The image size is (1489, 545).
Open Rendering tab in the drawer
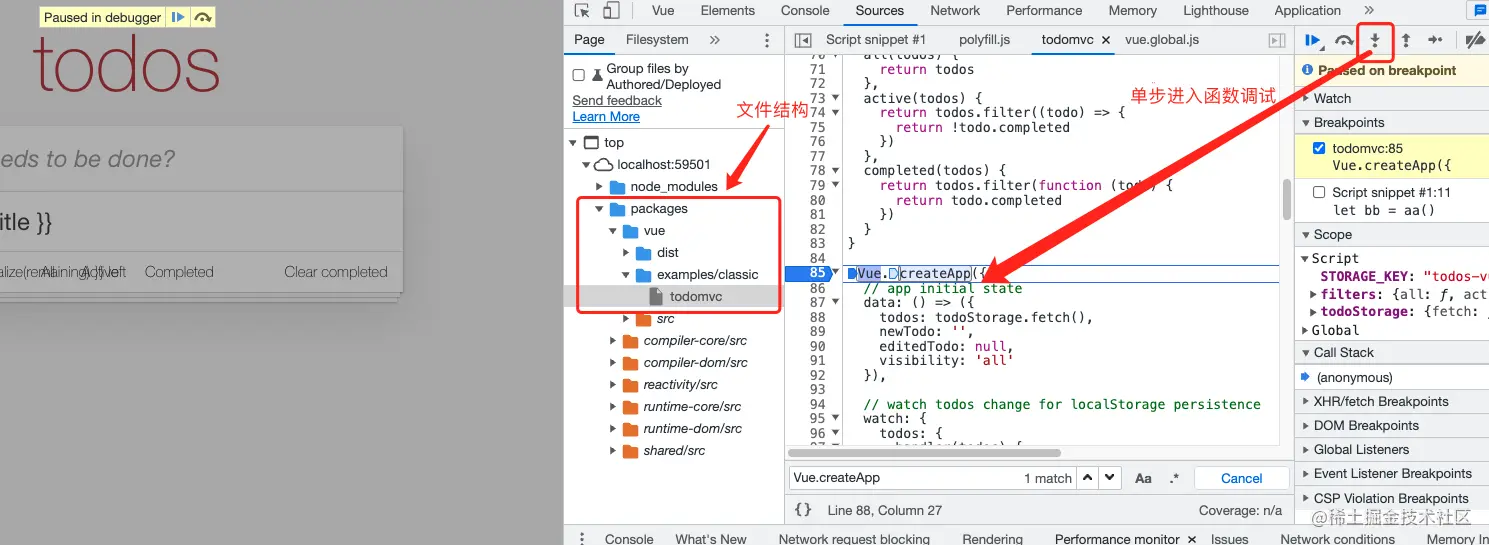click(992, 539)
